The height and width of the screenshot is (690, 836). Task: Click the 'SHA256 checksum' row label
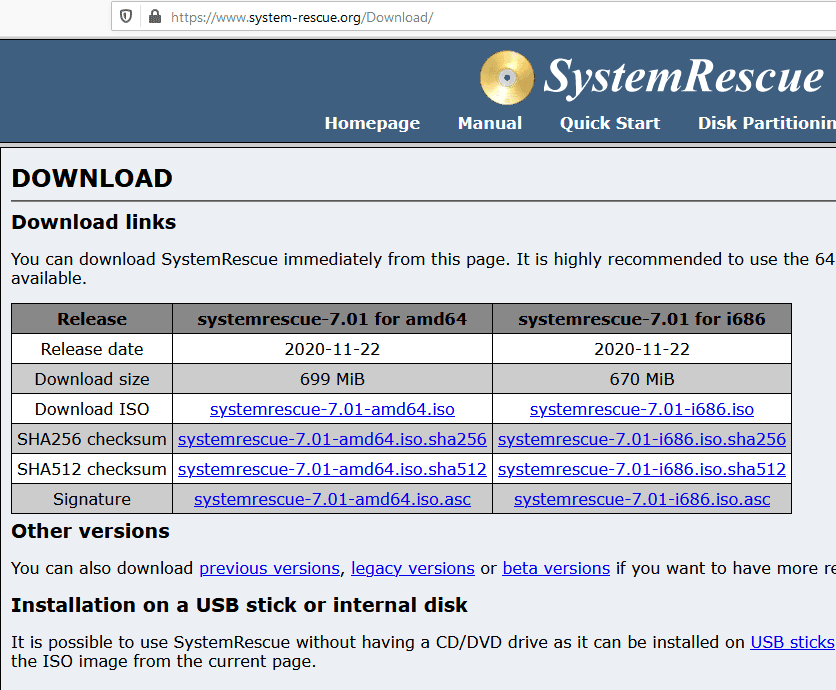(92, 439)
